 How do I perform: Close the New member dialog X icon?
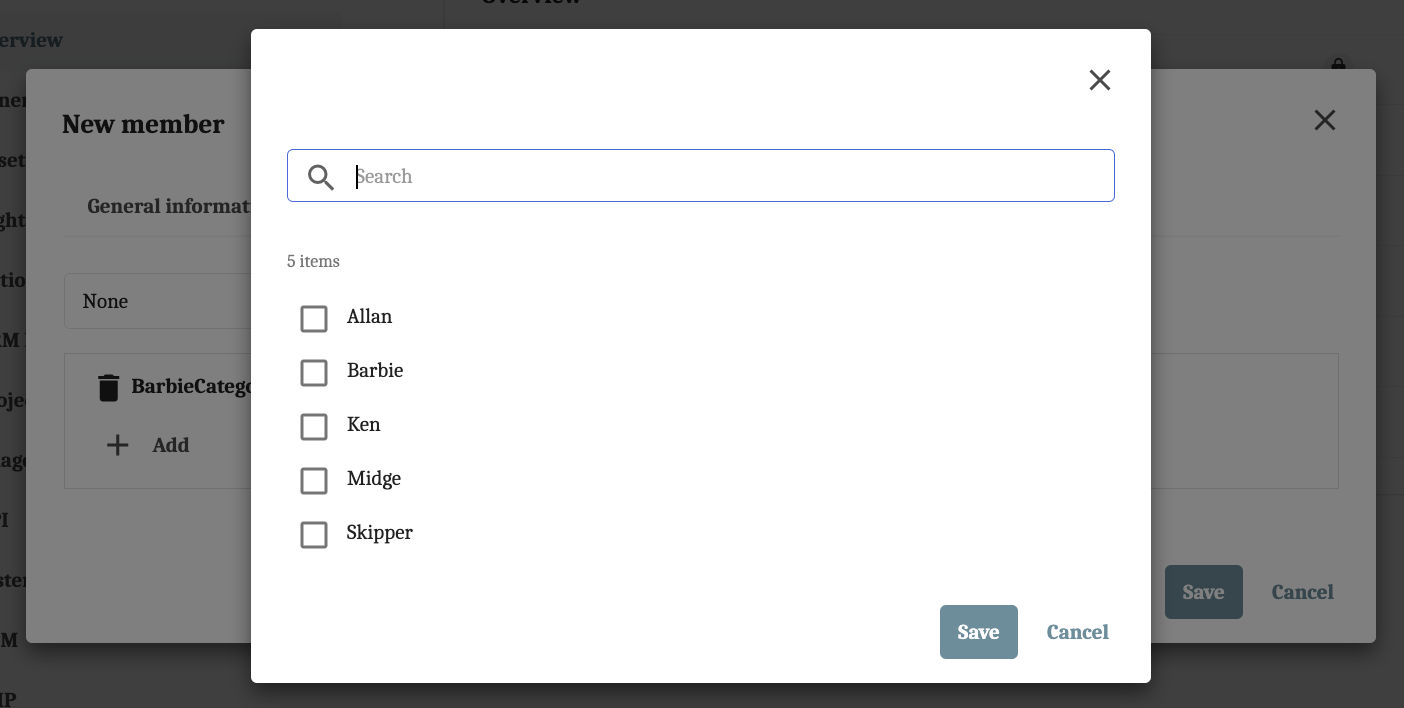(x=1324, y=119)
